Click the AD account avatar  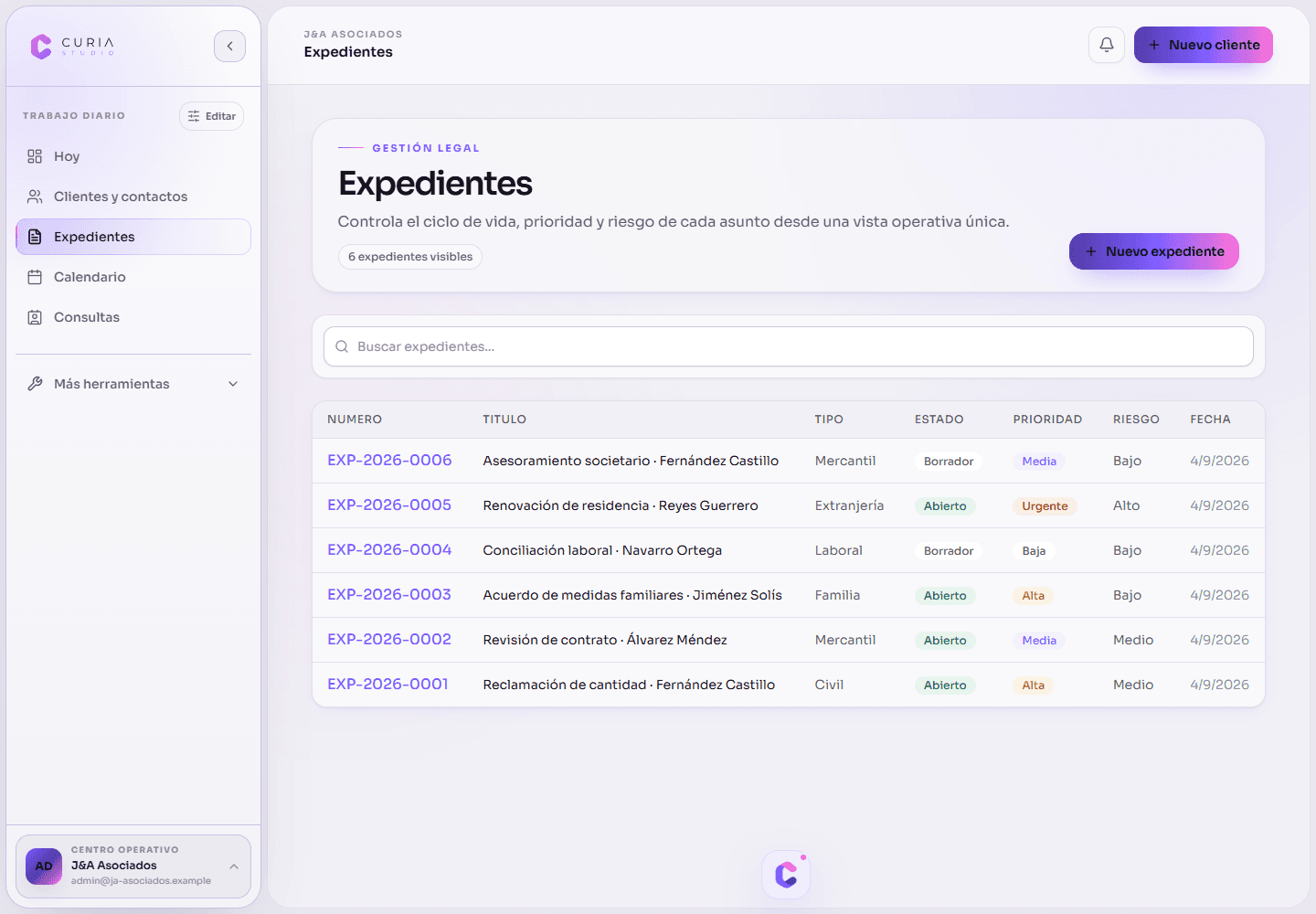(44, 866)
